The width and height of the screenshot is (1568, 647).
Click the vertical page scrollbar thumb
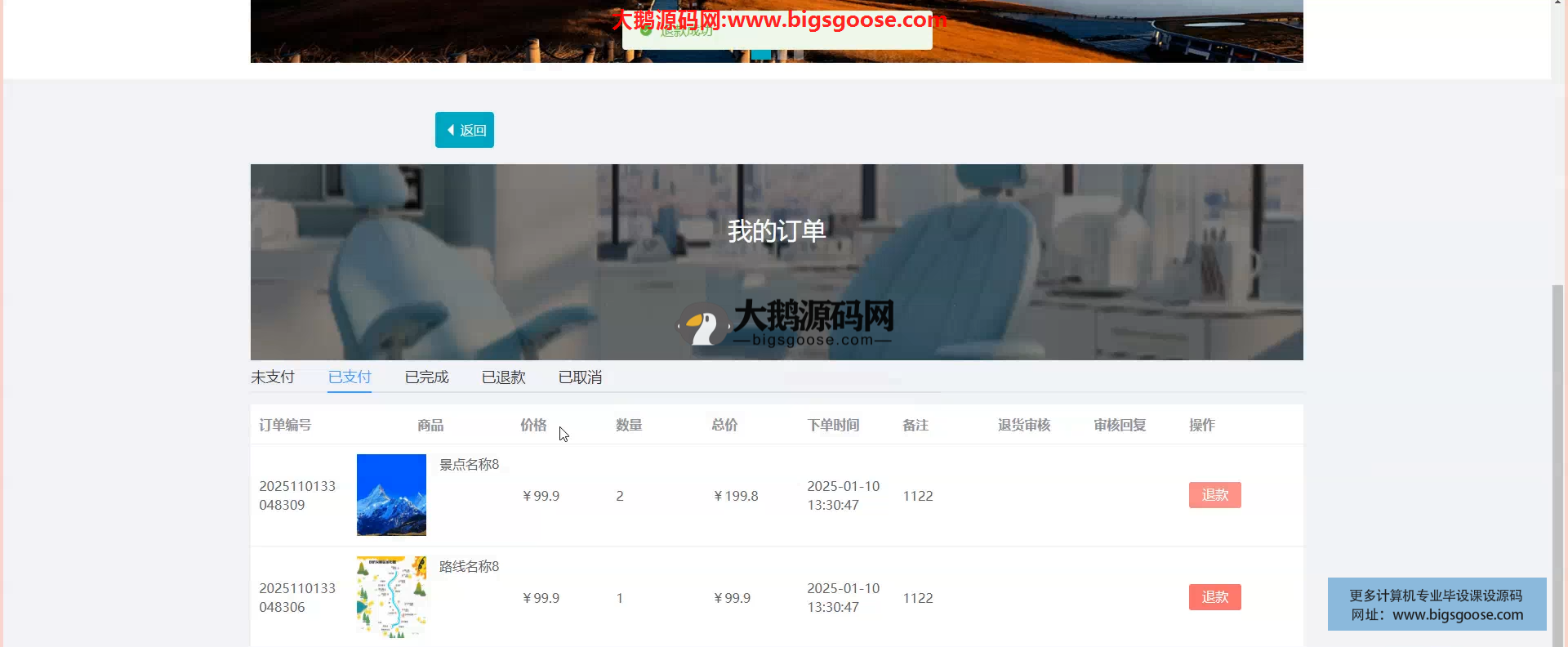pyautogui.click(x=1558, y=457)
